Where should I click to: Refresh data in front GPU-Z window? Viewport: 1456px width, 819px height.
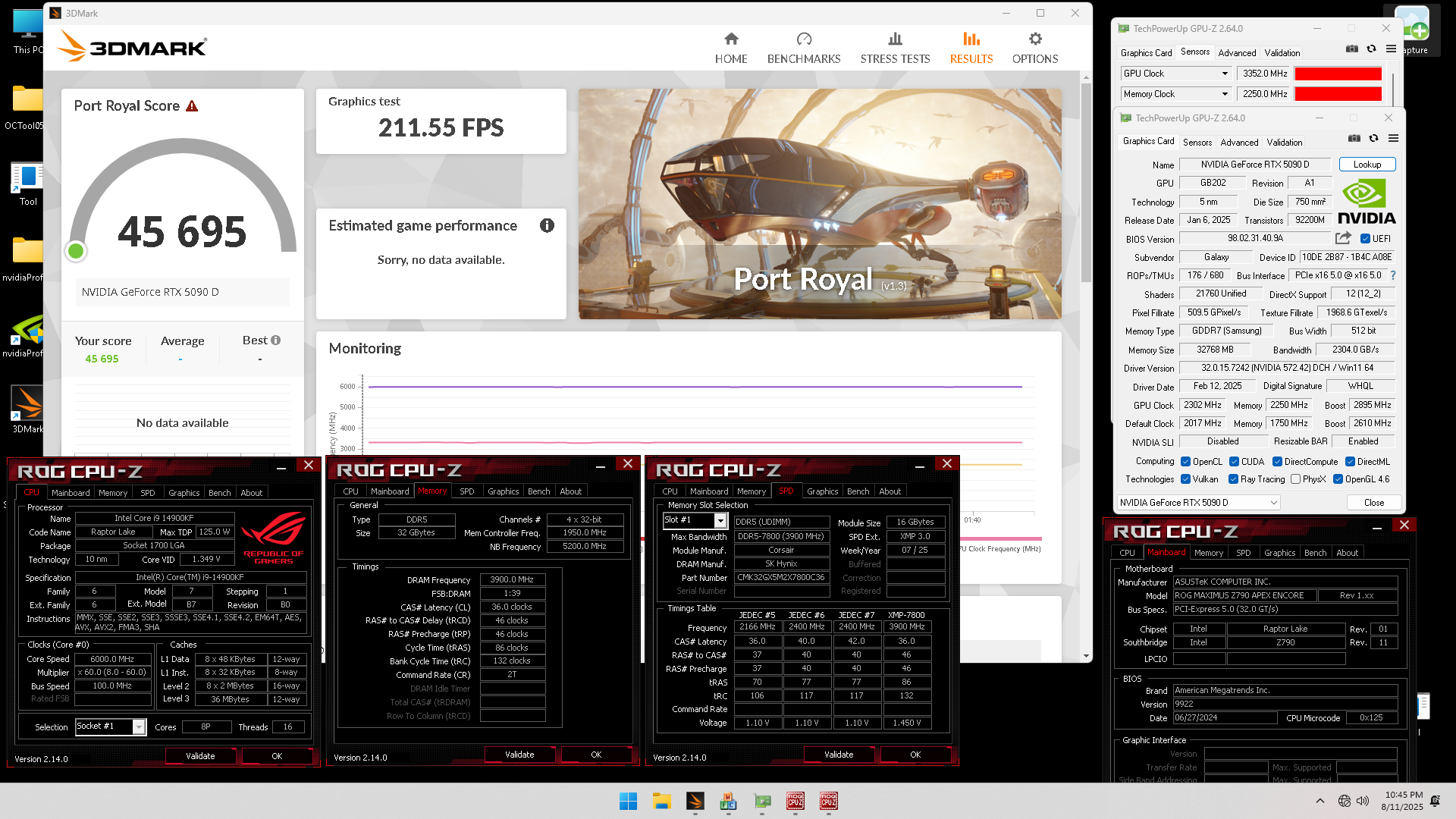1373,138
